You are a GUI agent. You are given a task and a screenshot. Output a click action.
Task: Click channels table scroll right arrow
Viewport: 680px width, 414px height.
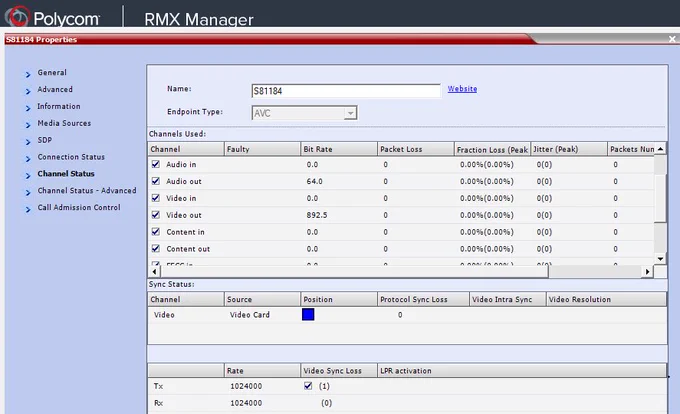pyautogui.click(x=647, y=272)
